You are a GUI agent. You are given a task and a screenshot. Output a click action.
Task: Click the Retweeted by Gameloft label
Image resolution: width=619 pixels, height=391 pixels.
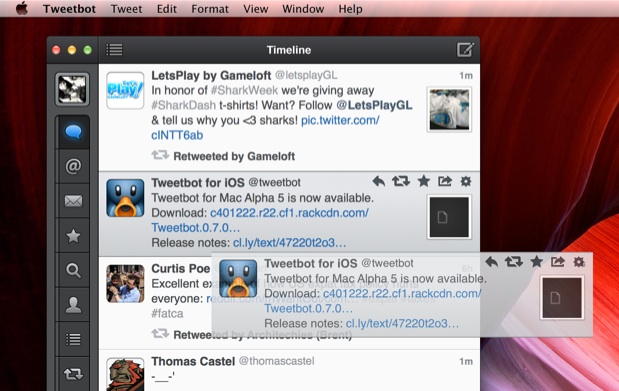click(x=234, y=156)
